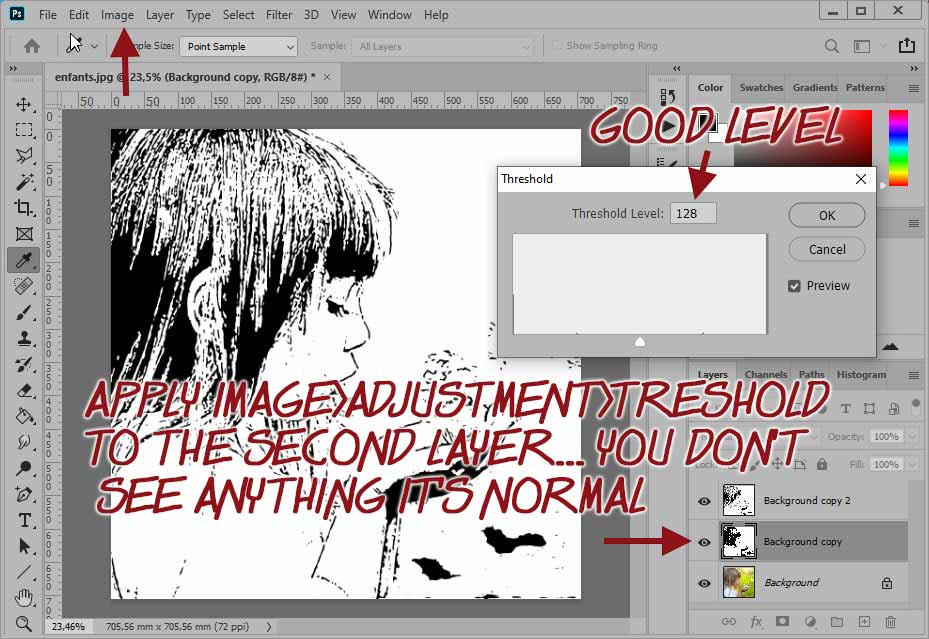Switch to the Swatches tab
929x639 pixels.
tap(761, 88)
